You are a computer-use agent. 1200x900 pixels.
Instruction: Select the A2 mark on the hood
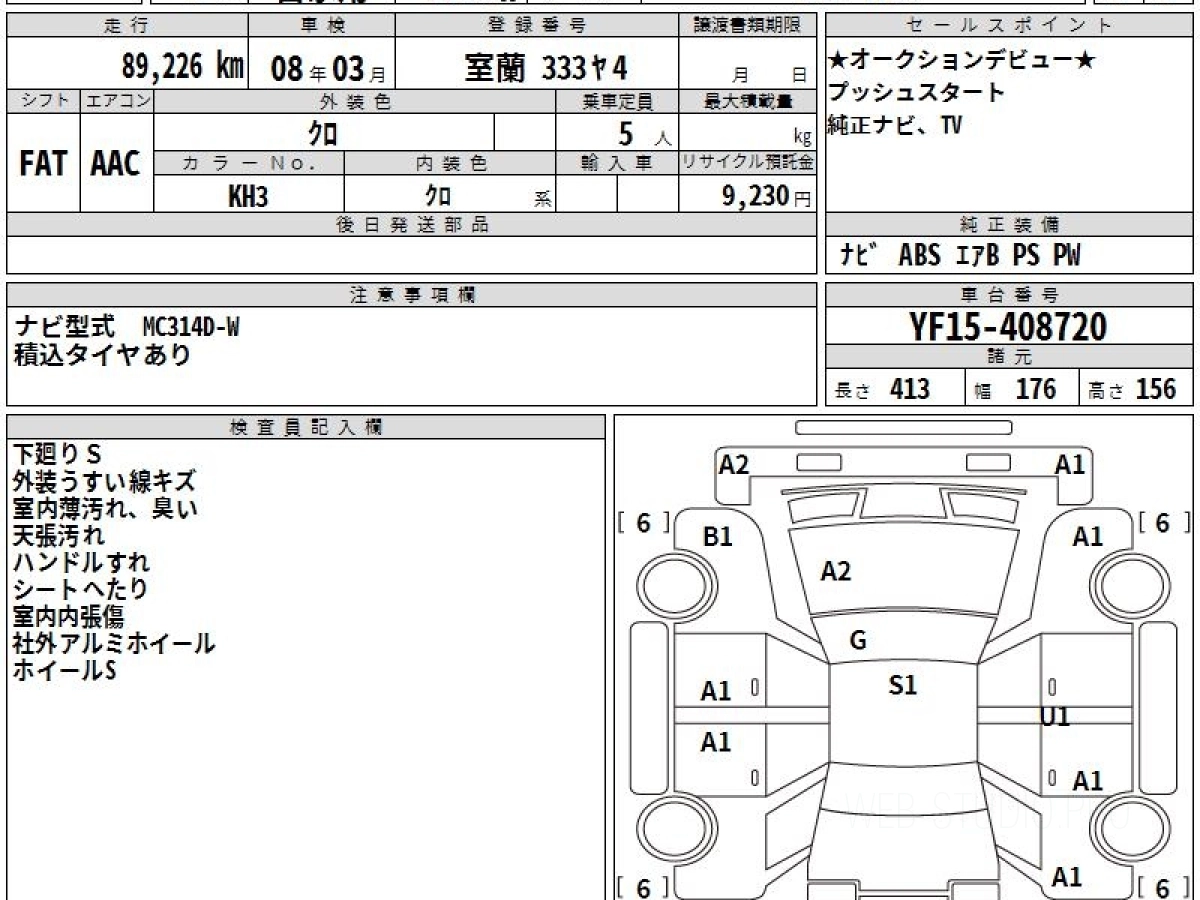[x=835, y=571]
